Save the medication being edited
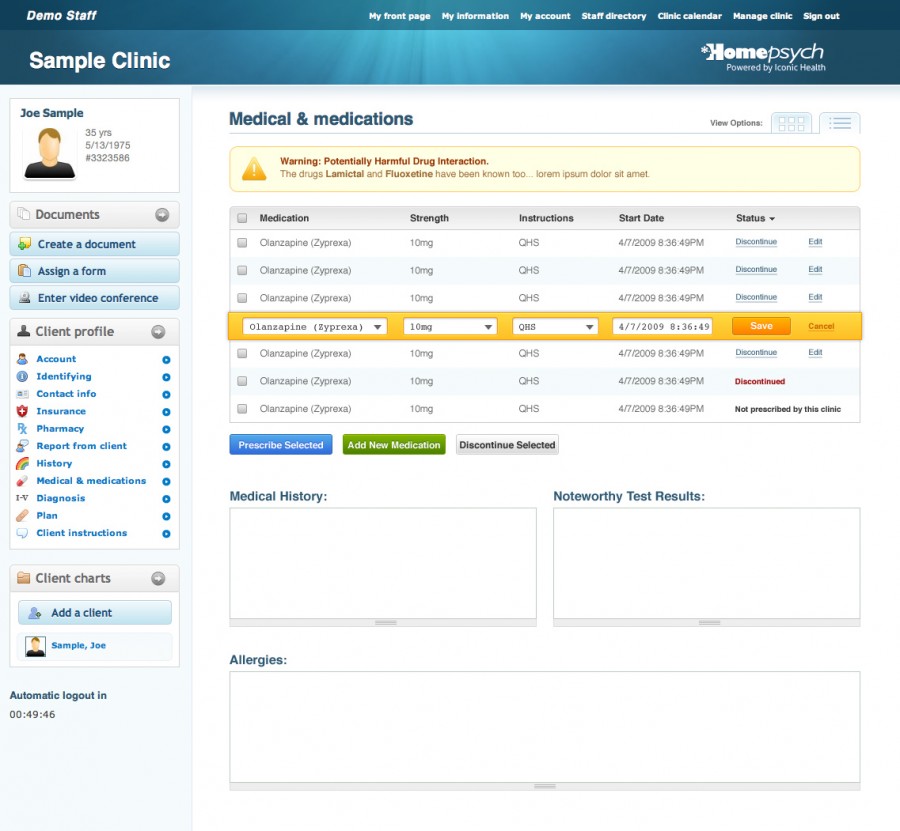 [761, 326]
